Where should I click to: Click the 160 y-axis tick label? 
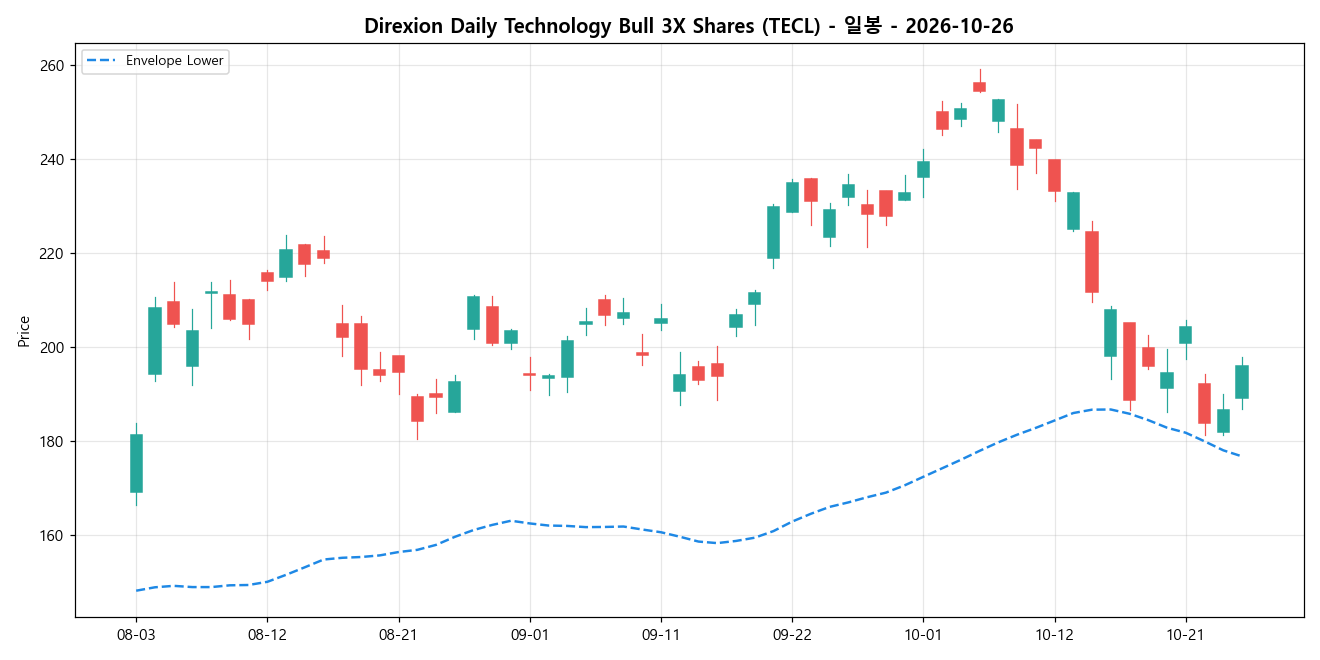(x=52, y=536)
